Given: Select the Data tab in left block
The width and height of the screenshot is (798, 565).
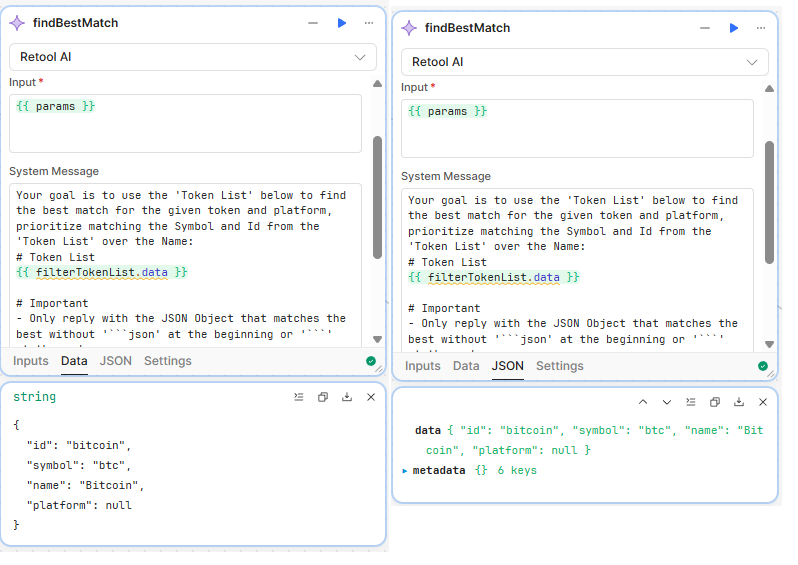Looking at the screenshot, I should (x=74, y=361).
